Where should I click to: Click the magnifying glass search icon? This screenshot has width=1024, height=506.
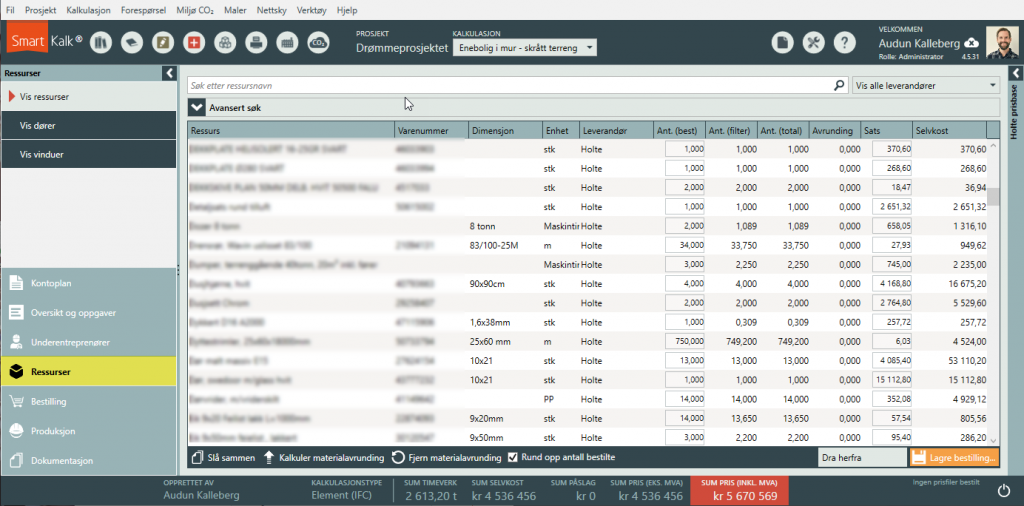(x=840, y=86)
